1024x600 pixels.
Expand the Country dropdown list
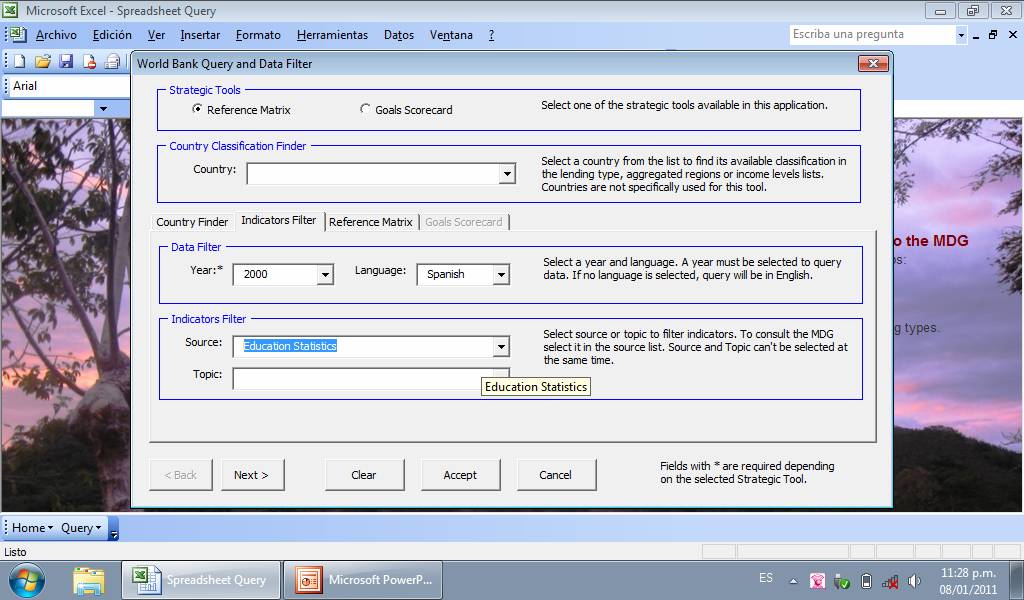pyautogui.click(x=507, y=174)
